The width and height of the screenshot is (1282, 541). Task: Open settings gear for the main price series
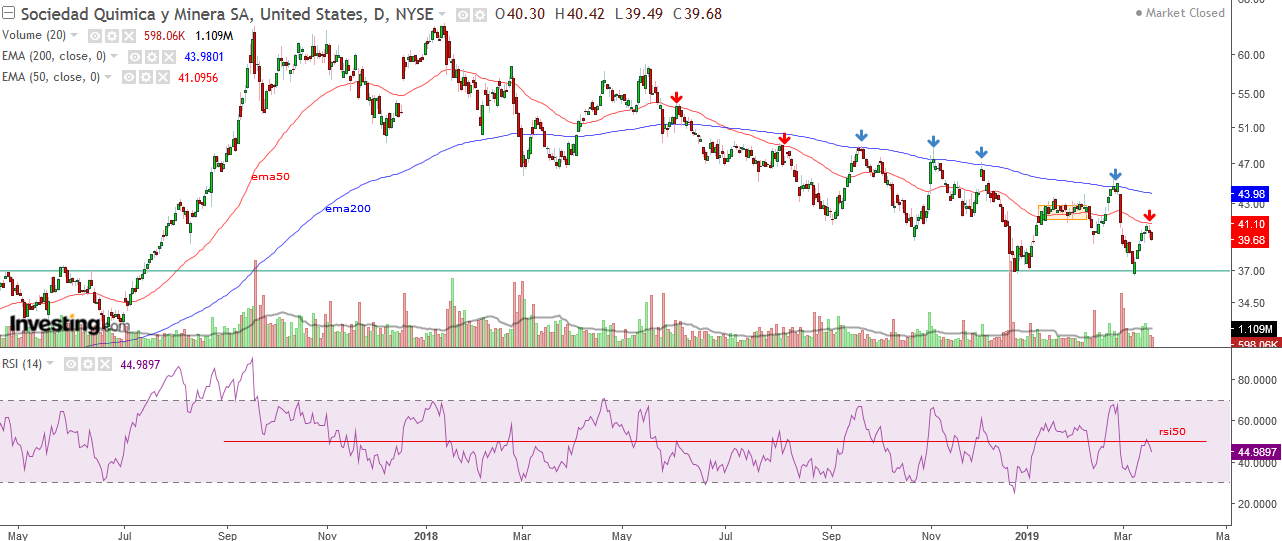(480, 15)
